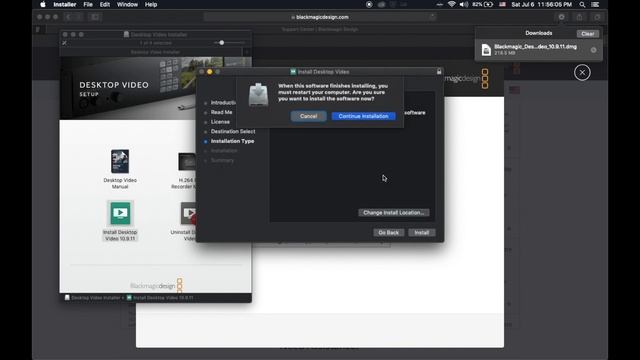Adjust the icon size slider in Finder window
This screenshot has height=360, width=640.
pyautogui.click(x=222, y=43)
